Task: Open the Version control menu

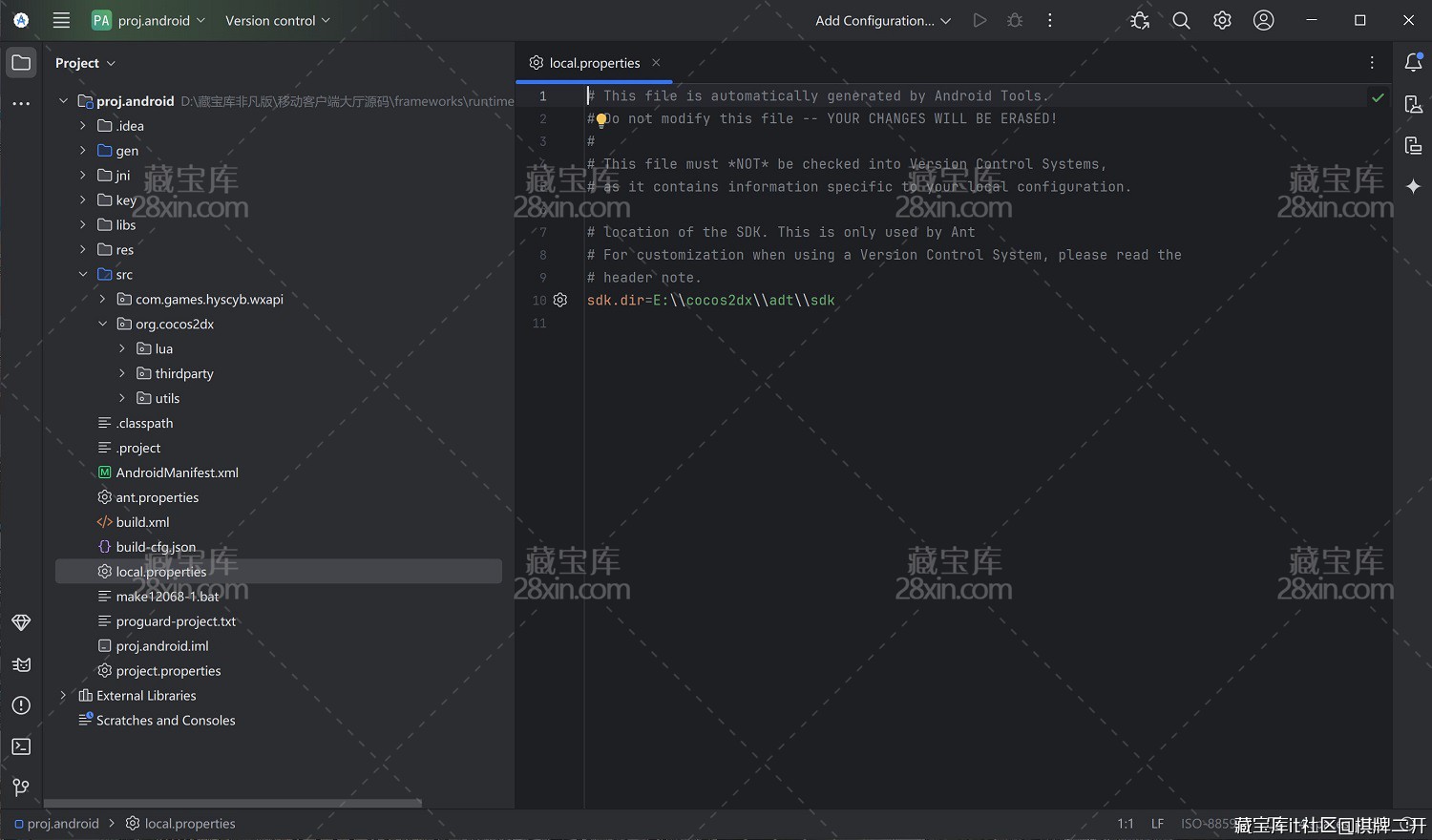Action: click(277, 20)
